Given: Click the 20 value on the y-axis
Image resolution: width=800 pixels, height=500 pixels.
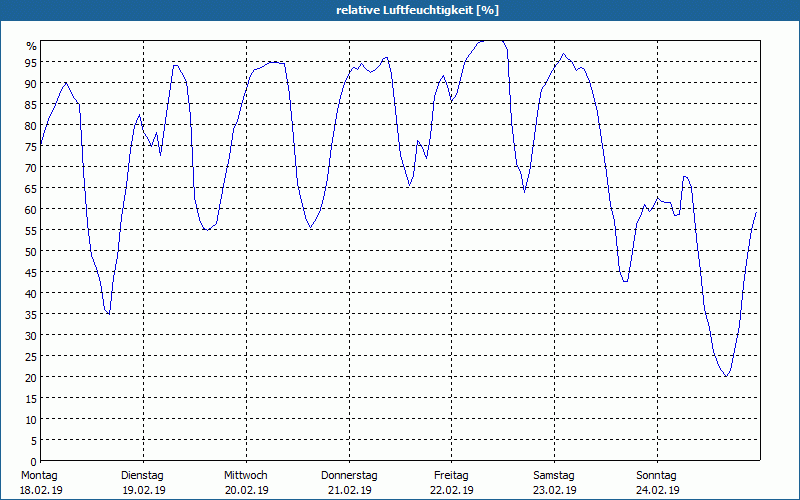Looking at the screenshot, I should point(31,377).
